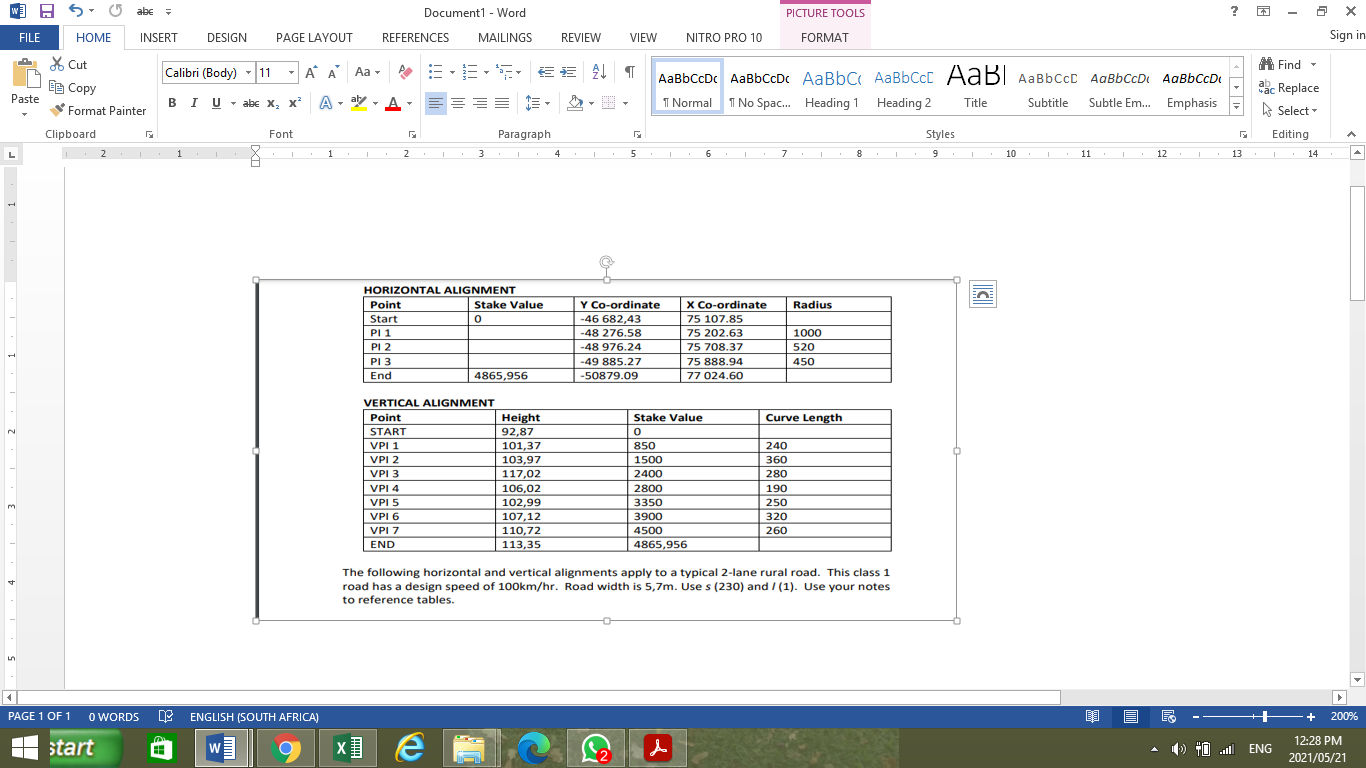Switch to the PAGE LAYOUT tab

coord(314,37)
